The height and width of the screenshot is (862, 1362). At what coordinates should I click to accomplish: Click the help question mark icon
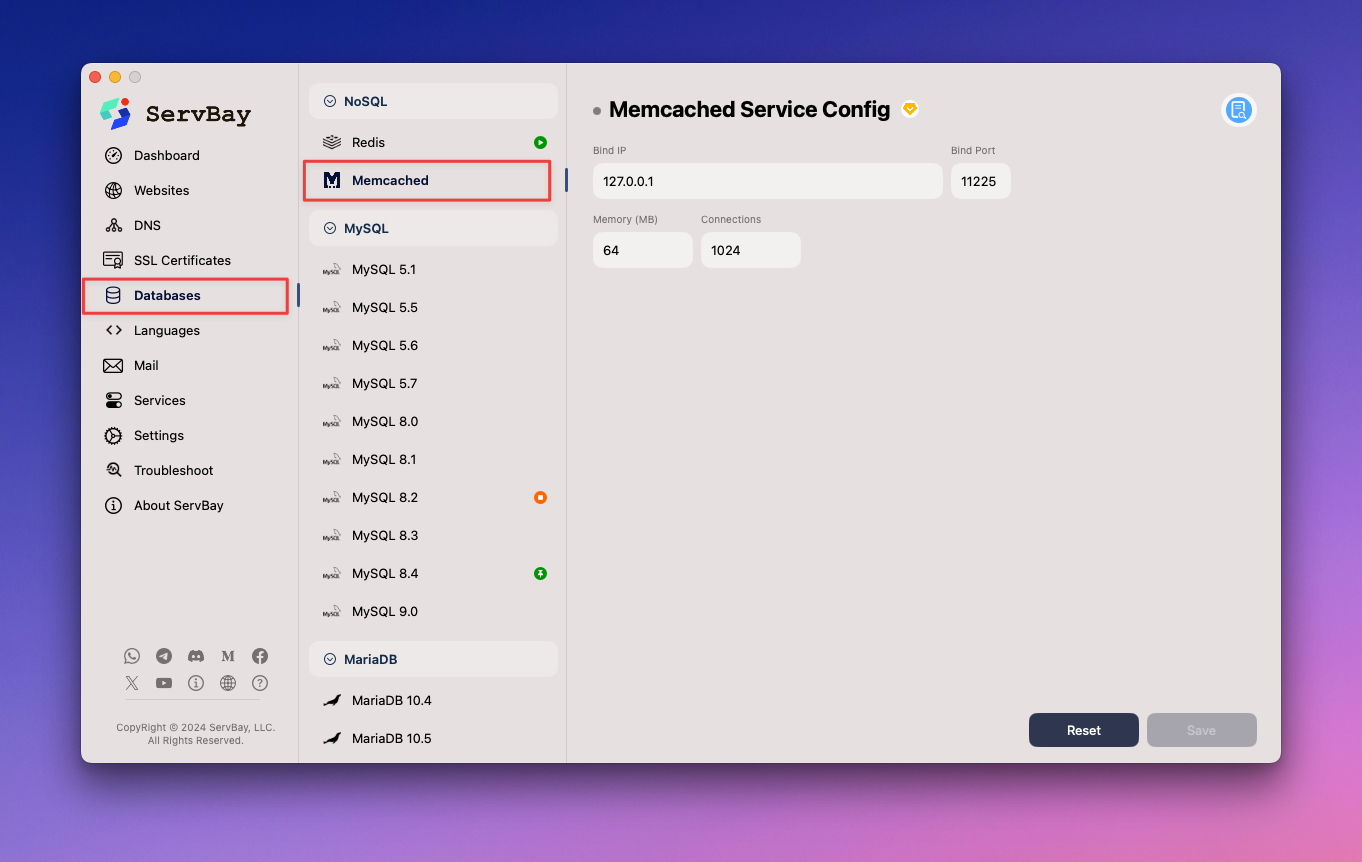click(260, 683)
